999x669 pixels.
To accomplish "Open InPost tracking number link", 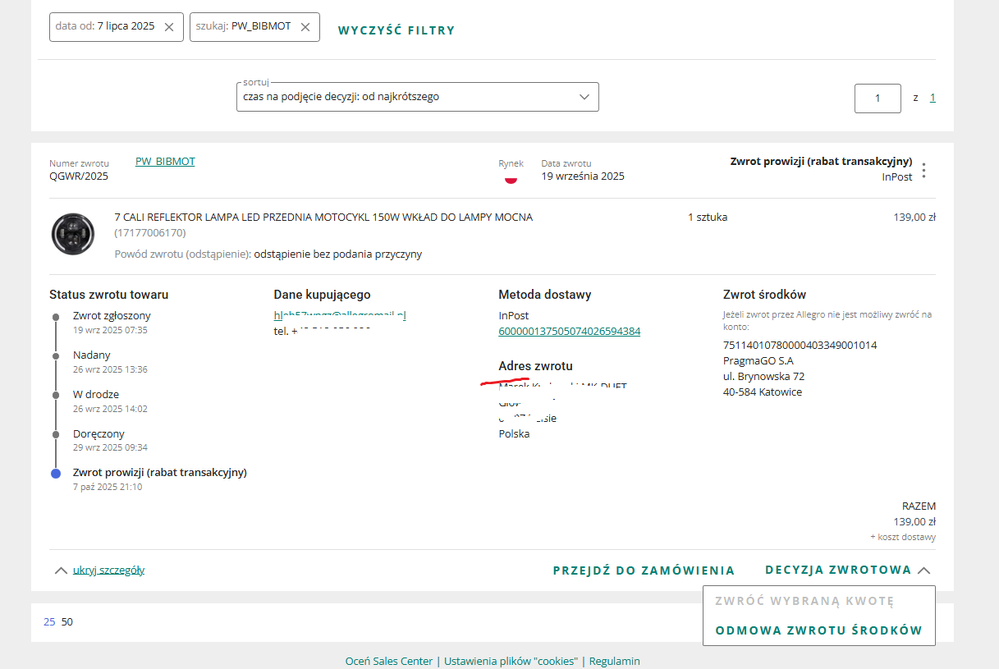I will [569, 331].
